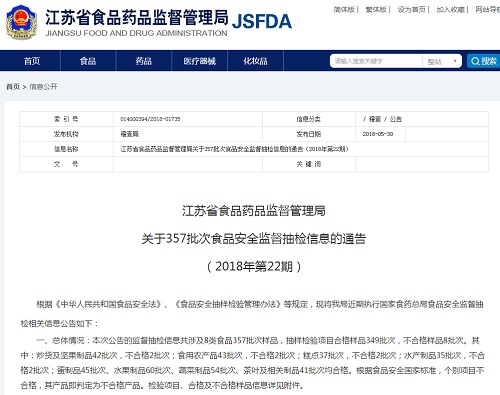Click the index number 014000394/2018-01735 cell
Viewport: 500px width, 395px height.
click(188, 119)
